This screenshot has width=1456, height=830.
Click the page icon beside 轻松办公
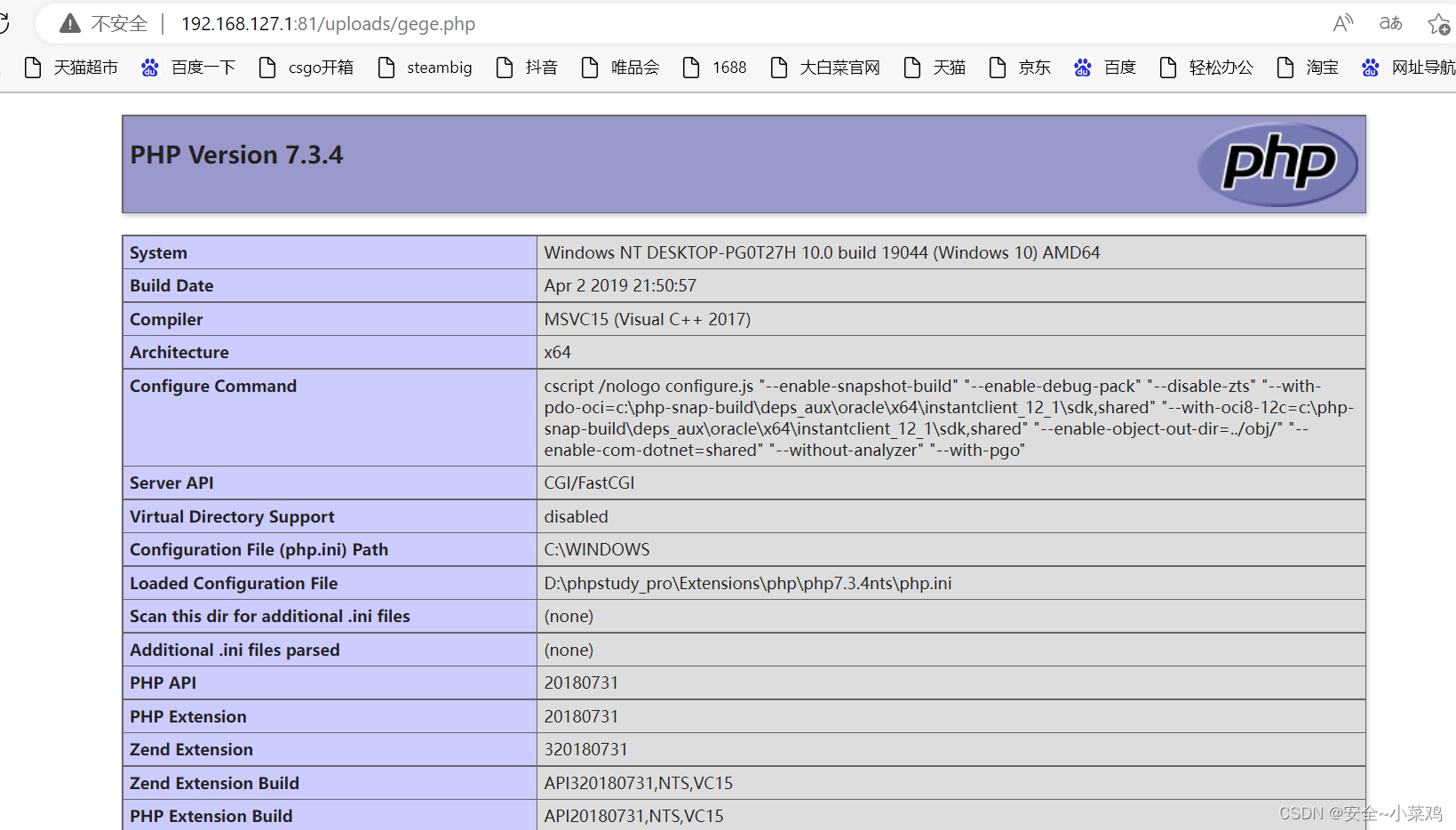point(1168,68)
